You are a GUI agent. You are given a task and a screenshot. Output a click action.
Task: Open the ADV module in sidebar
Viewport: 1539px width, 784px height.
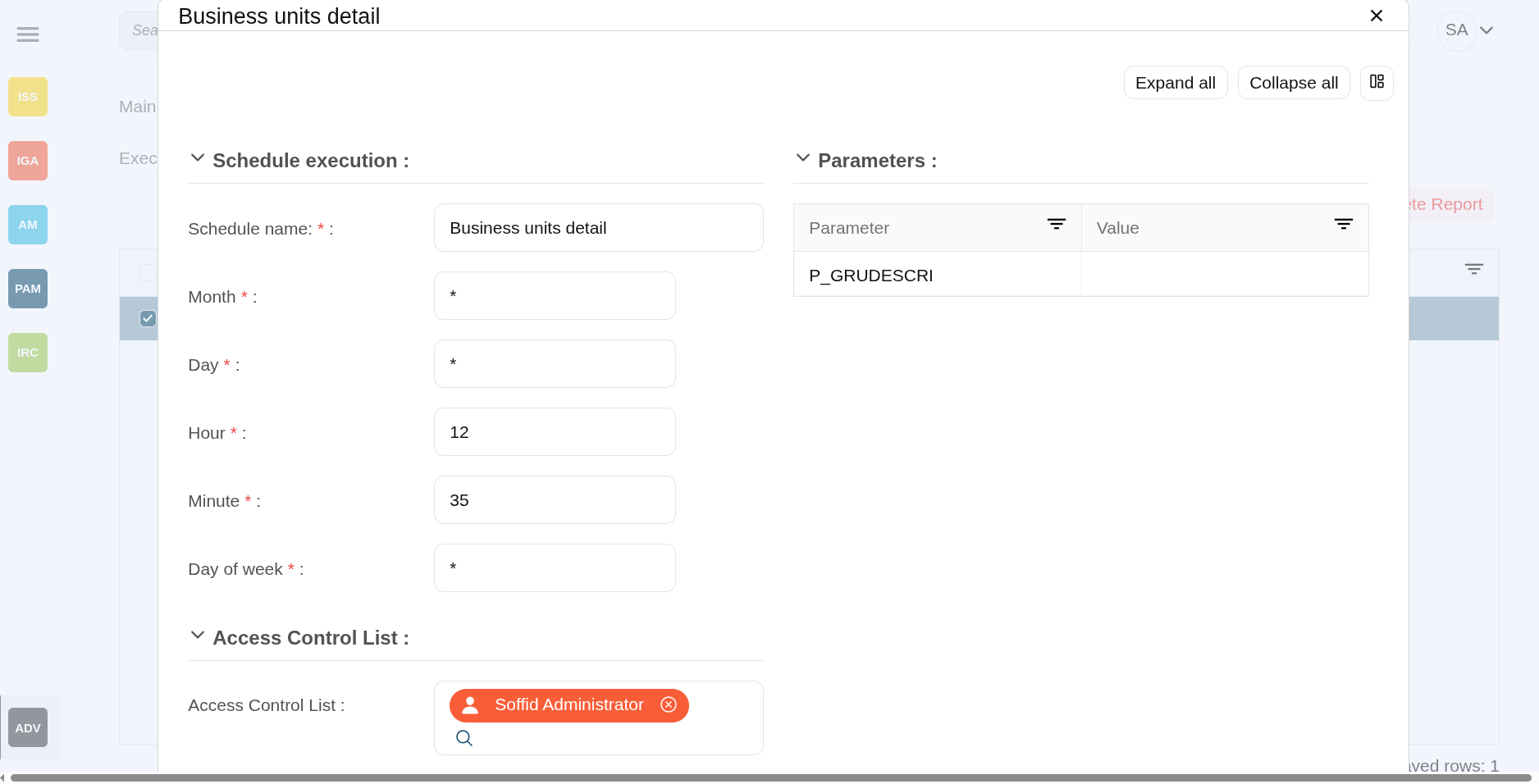pos(28,728)
